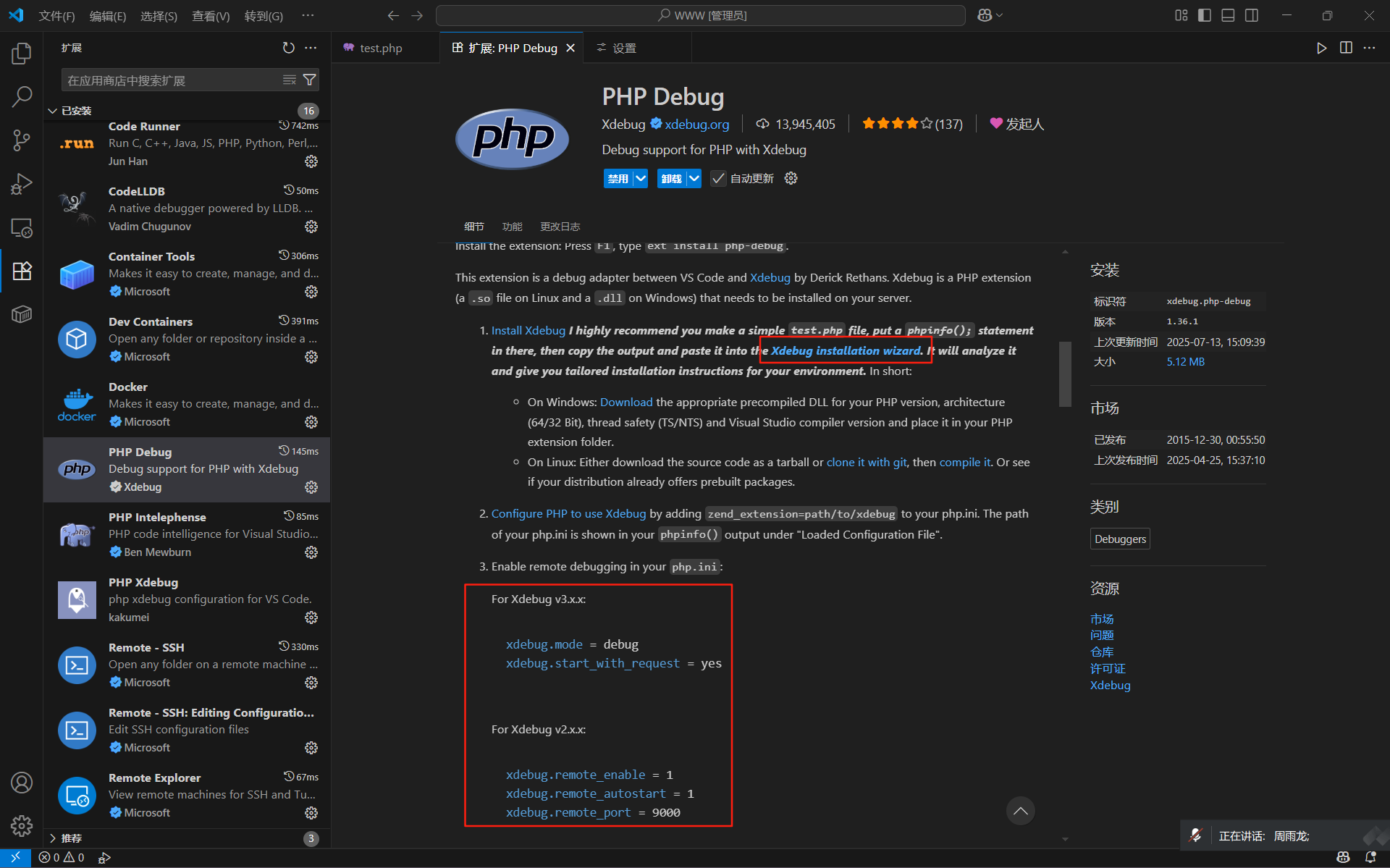Toggle secondary side bar visibility
The height and width of the screenshot is (868, 1390).
tap(1252, 15)
